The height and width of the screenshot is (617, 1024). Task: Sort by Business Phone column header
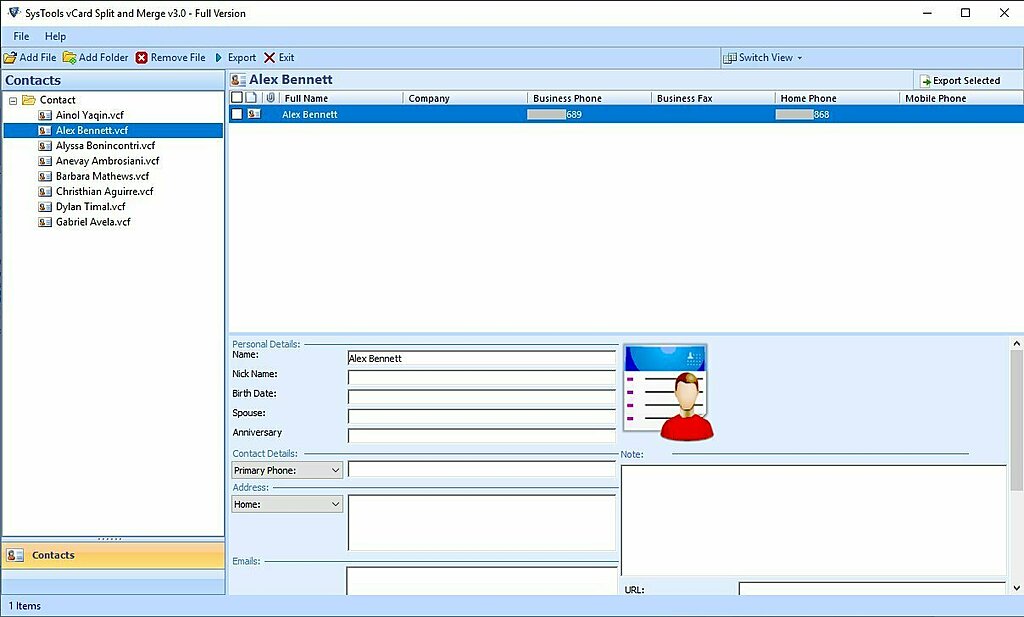[589, 98]
